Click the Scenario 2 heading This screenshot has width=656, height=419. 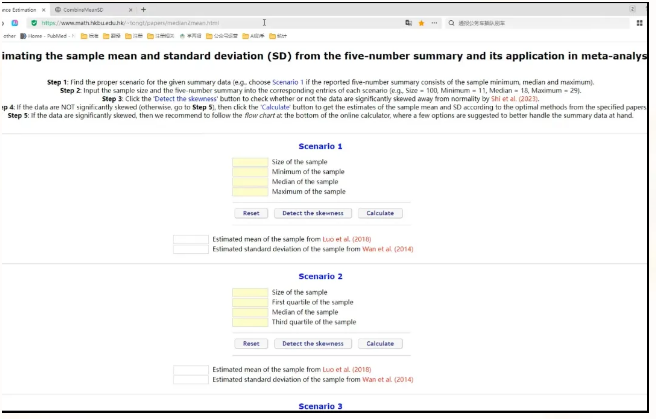click(320, 276)
